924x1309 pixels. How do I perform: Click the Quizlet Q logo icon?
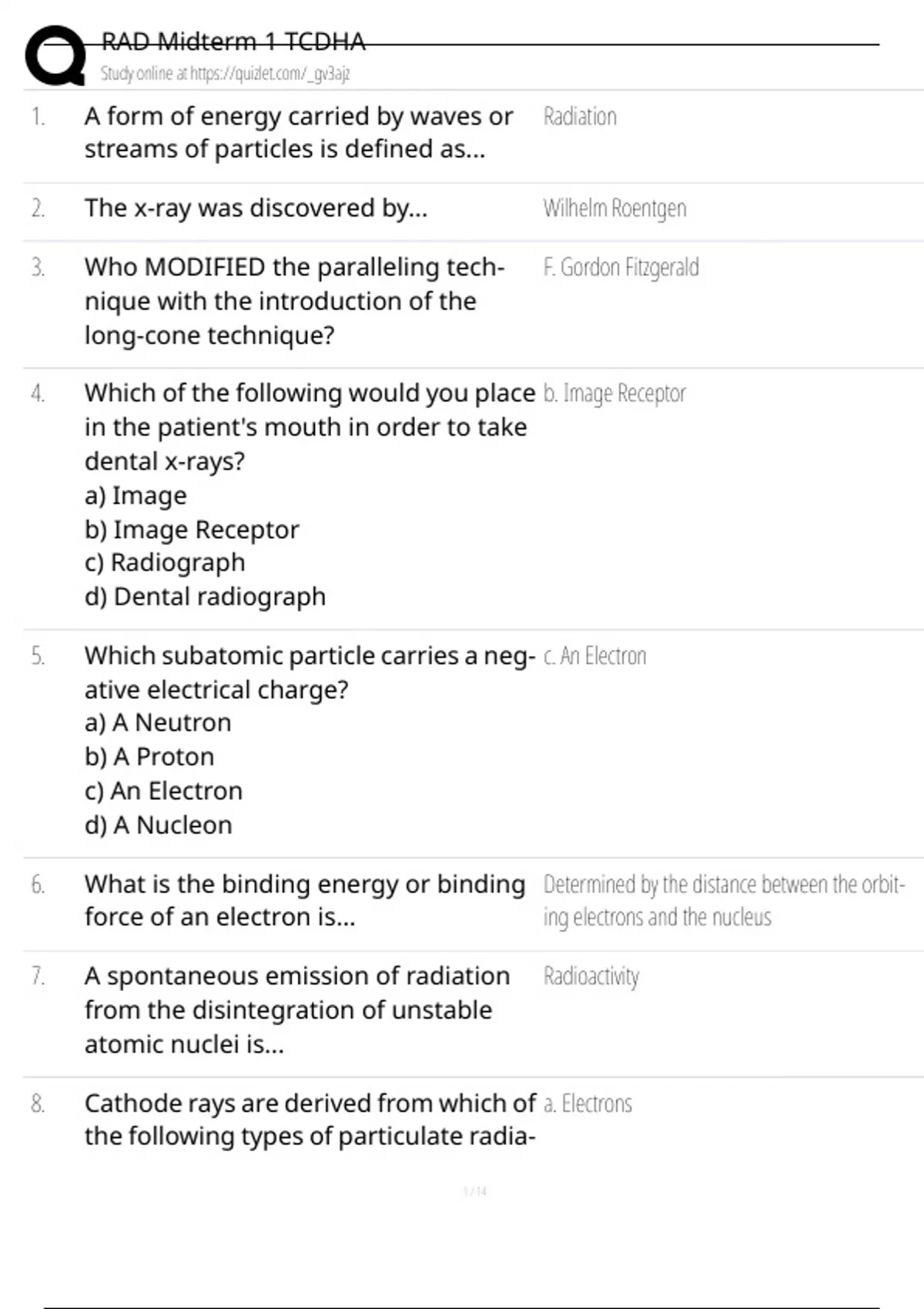click(x=55, y=55)
